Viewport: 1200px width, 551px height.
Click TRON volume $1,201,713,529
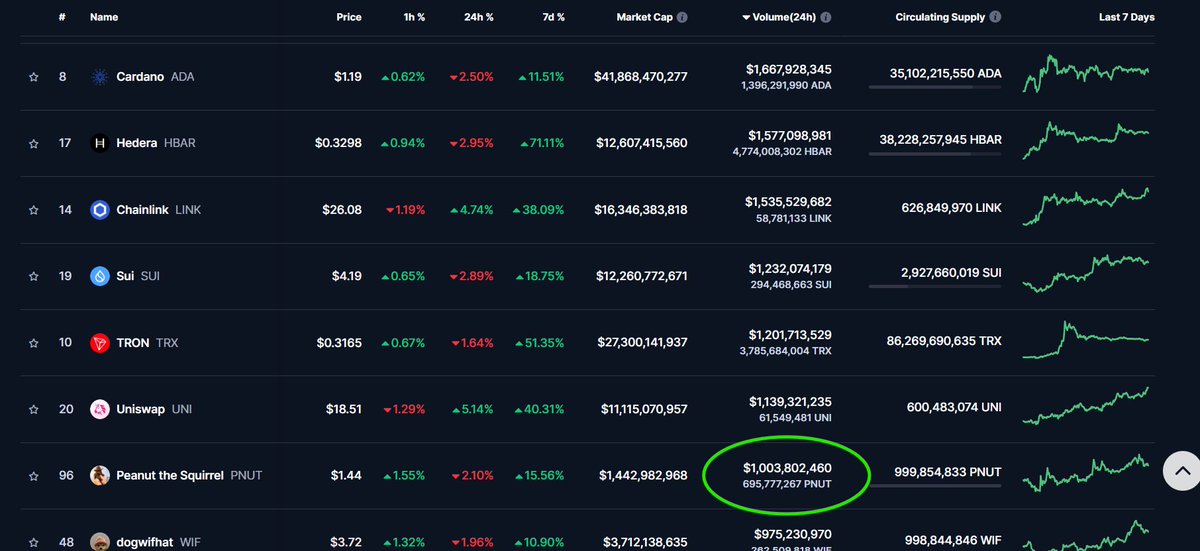[788, 334]
